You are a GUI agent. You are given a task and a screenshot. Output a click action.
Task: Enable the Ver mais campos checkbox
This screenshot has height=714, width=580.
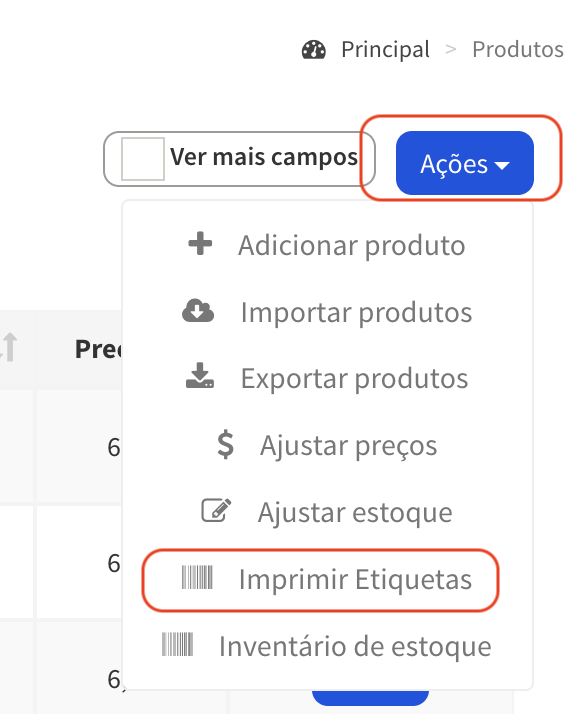[x=142, y=159]
